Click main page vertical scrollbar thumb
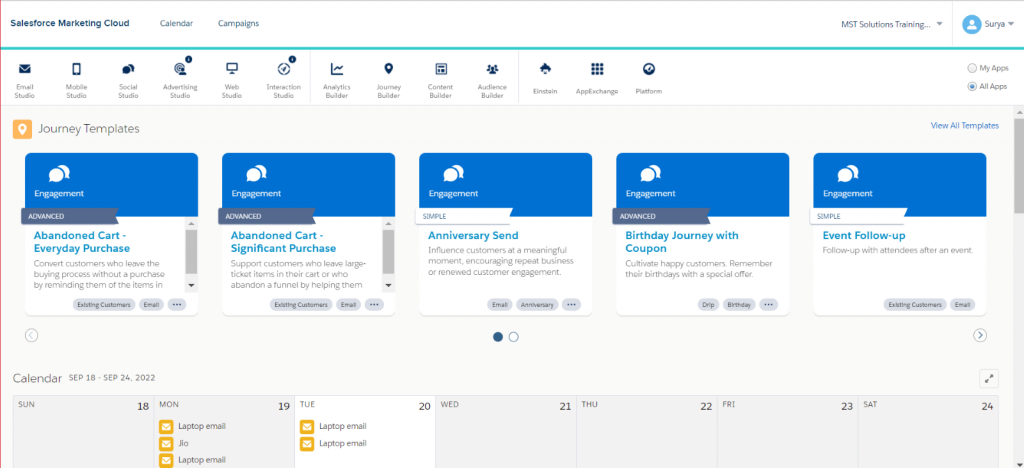Screen dimensions: 1024x468 (1018, 164)
